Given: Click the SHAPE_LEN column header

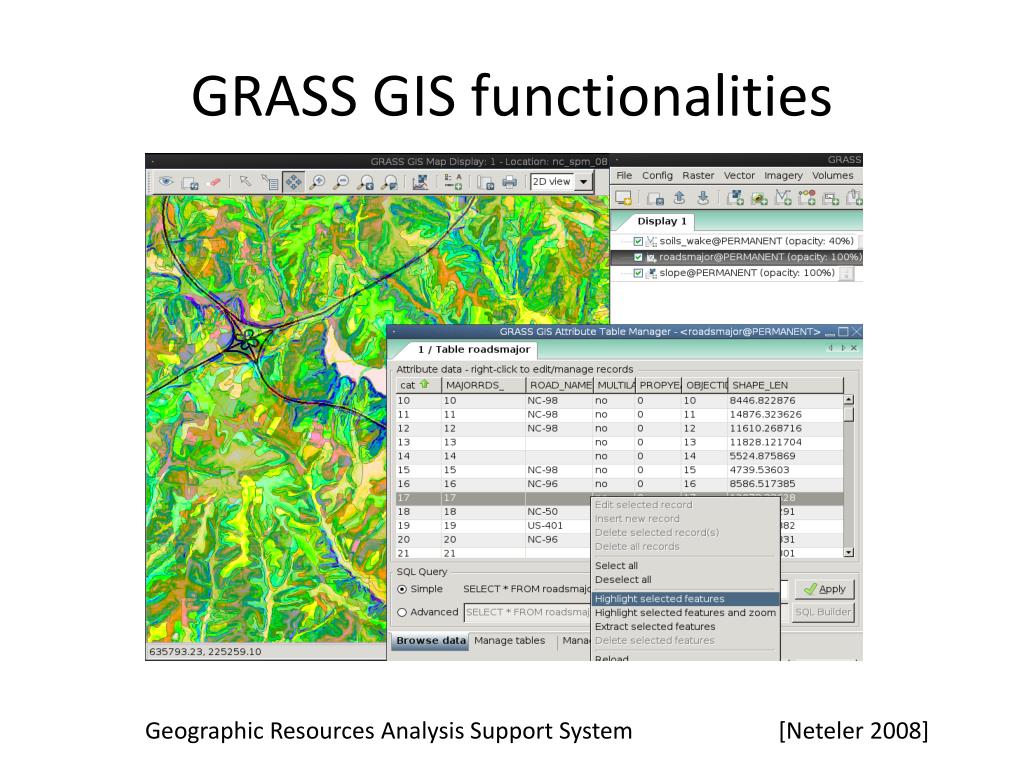Looking at the screenshot, I should (x=786, y=385).
